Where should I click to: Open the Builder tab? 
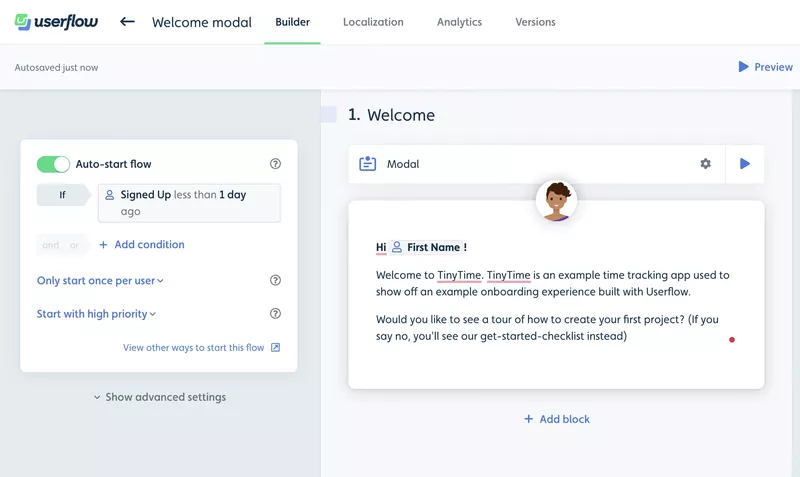[292, 22]
